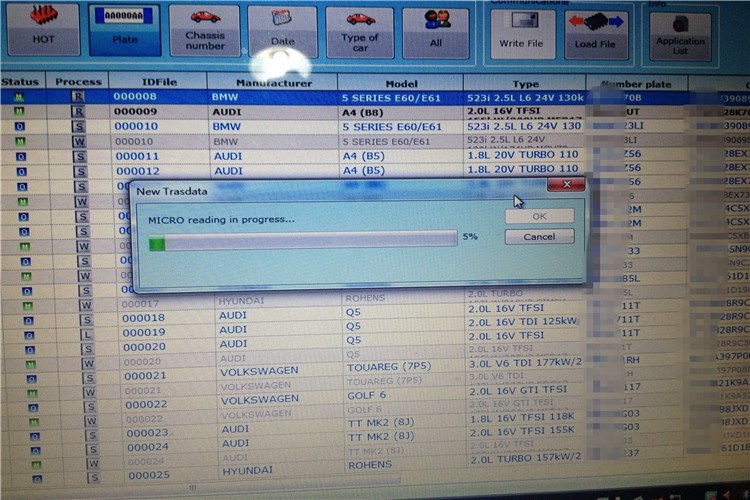Click the S process icon for file 000011

[80, 156]
